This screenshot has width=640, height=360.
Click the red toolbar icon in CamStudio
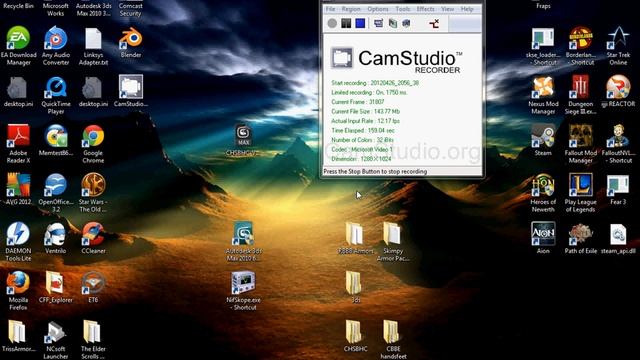pos(434,23)
